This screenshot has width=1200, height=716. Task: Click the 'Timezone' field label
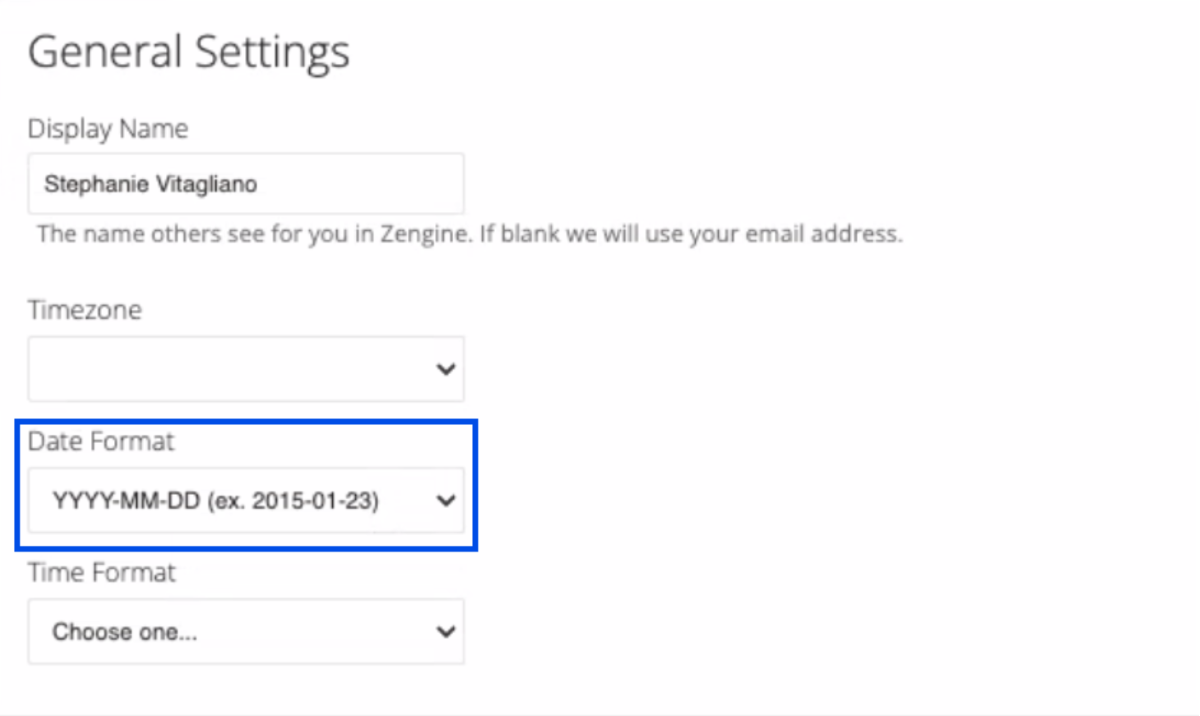pos(85,310)
